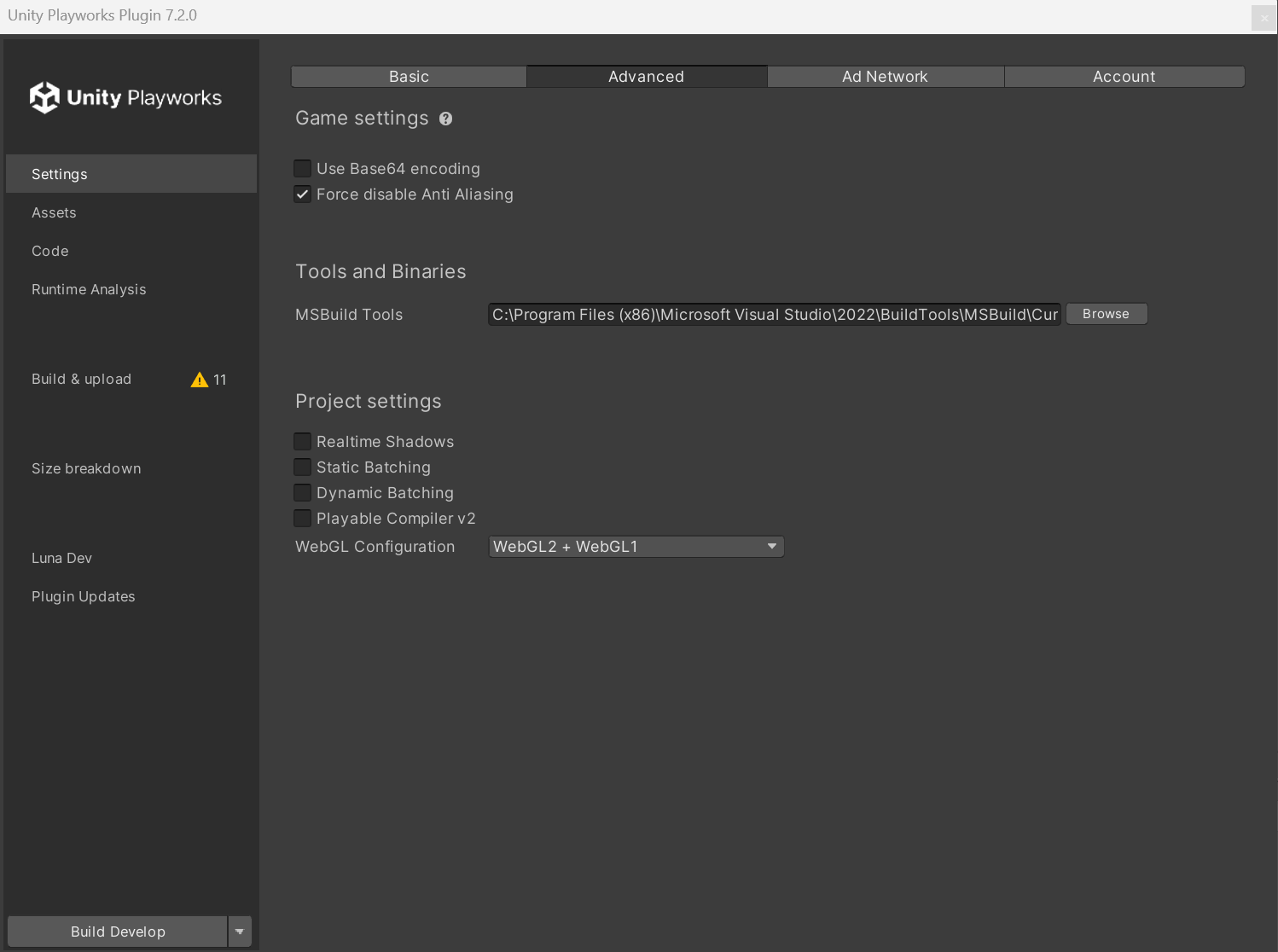Go to the Account tab
The image size is (1278, 952).
click(1124, 77)
